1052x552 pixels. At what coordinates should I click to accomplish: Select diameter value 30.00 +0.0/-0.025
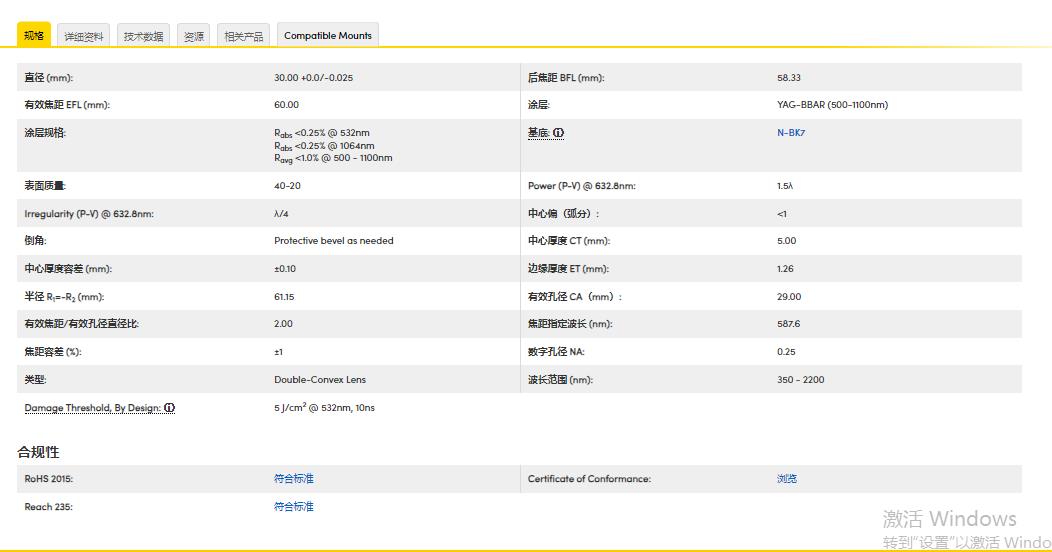pyautogui.click(x=313, y=78)
